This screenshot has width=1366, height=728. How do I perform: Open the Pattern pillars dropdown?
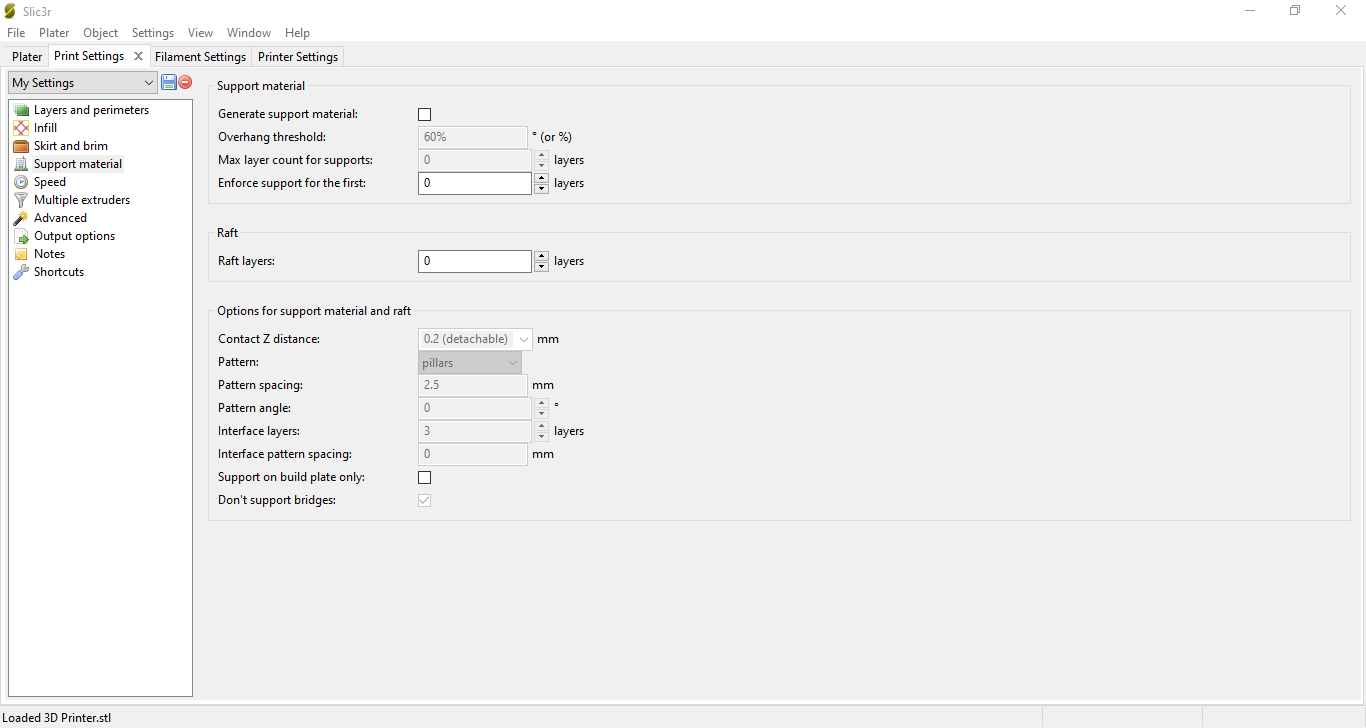[470, 363]
